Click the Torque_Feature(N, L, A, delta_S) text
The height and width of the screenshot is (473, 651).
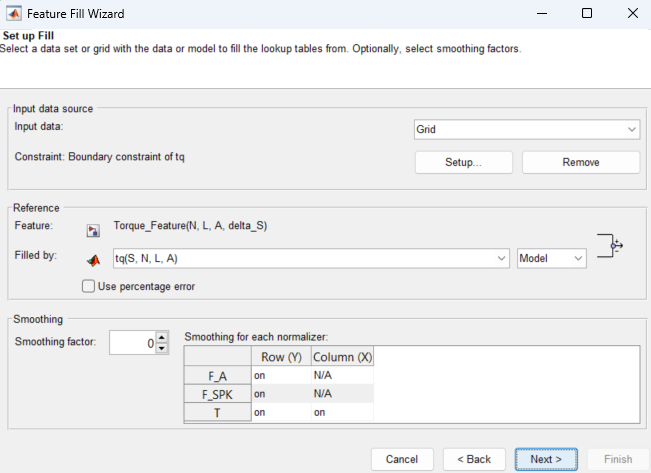click(190, 225)
